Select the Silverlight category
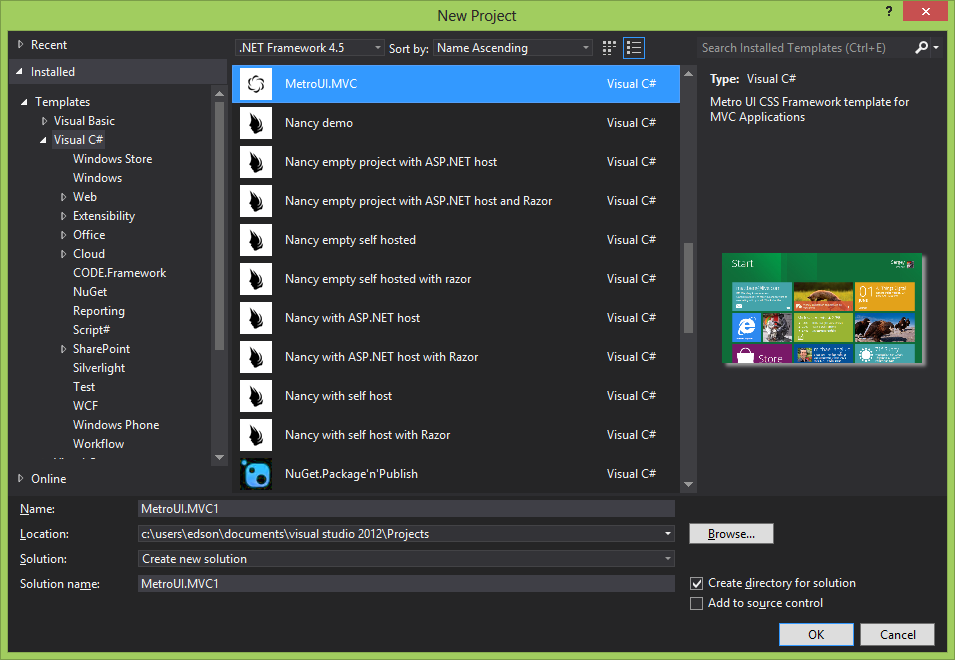The image size is (955, 660). [x=99, y=368]
